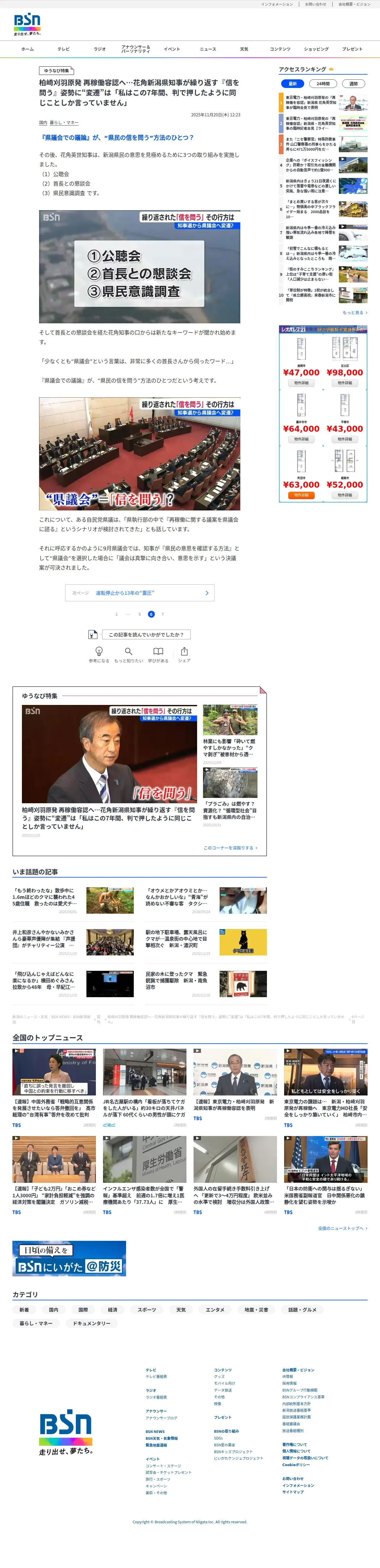Click the お問い合わせ top link

pyautogui.click(x=315, y=4)
